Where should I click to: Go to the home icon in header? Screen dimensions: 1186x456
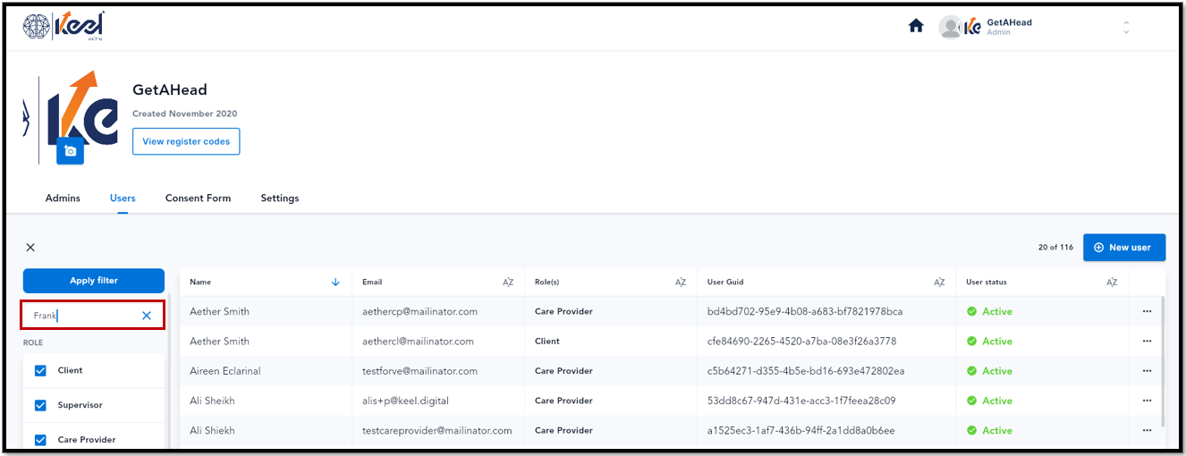[x=915, y=26]
